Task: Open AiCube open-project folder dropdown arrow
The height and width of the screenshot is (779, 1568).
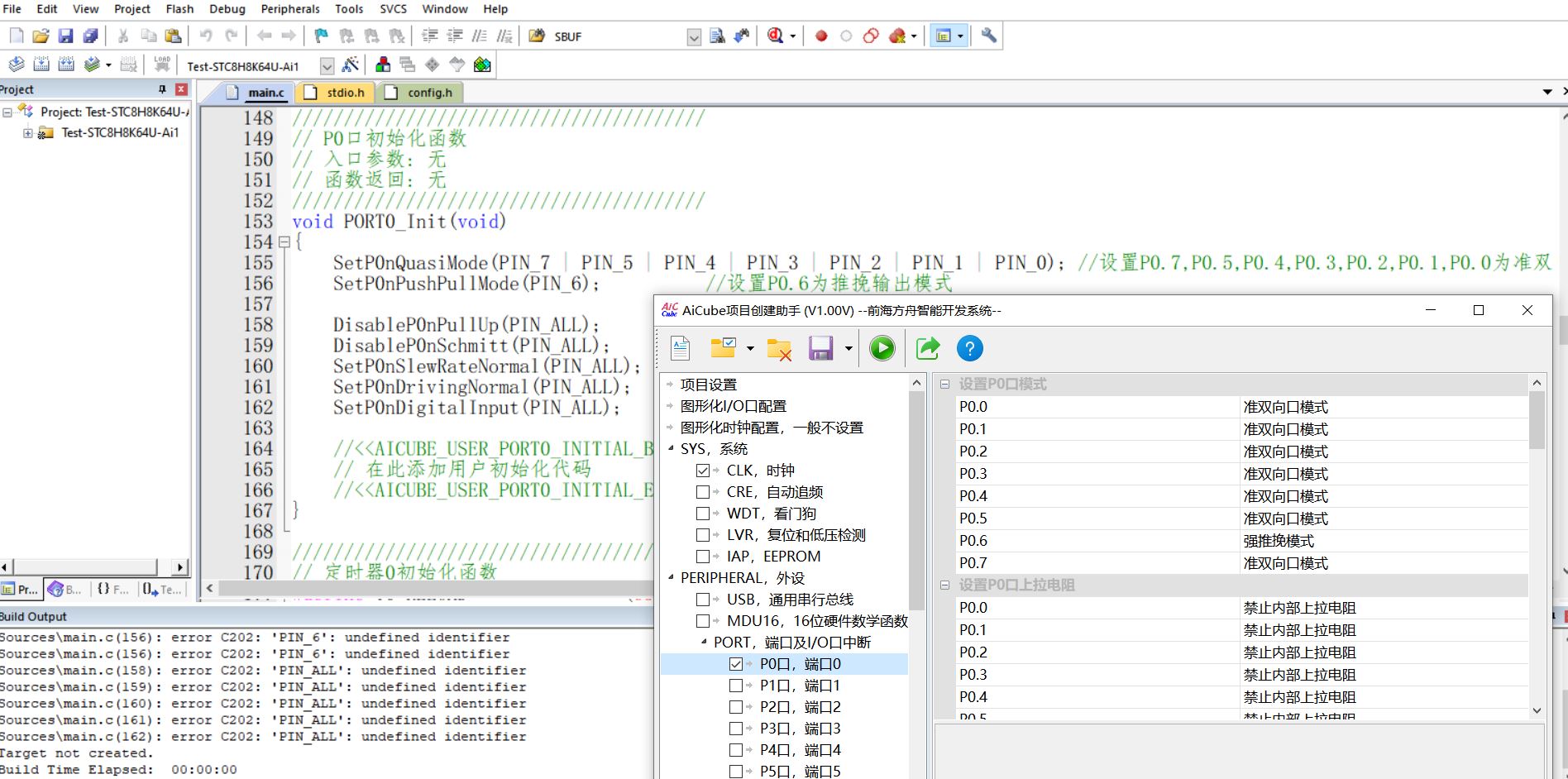Action: point(750,348)
